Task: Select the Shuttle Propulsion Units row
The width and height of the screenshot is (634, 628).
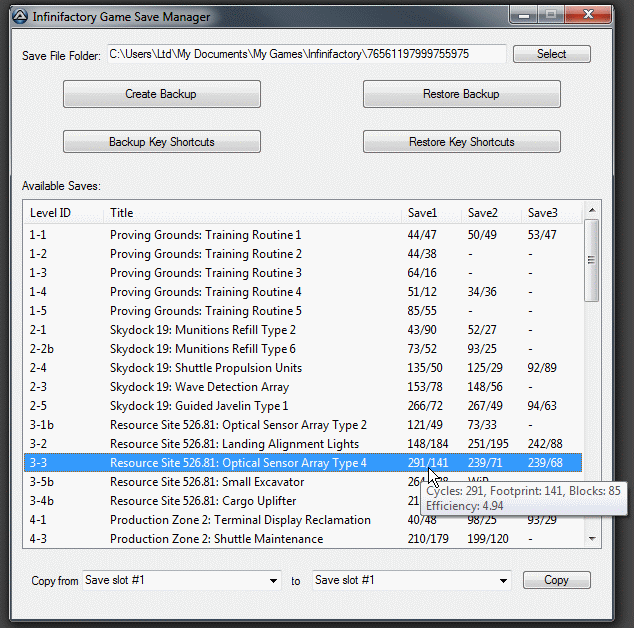Action: 303,368
